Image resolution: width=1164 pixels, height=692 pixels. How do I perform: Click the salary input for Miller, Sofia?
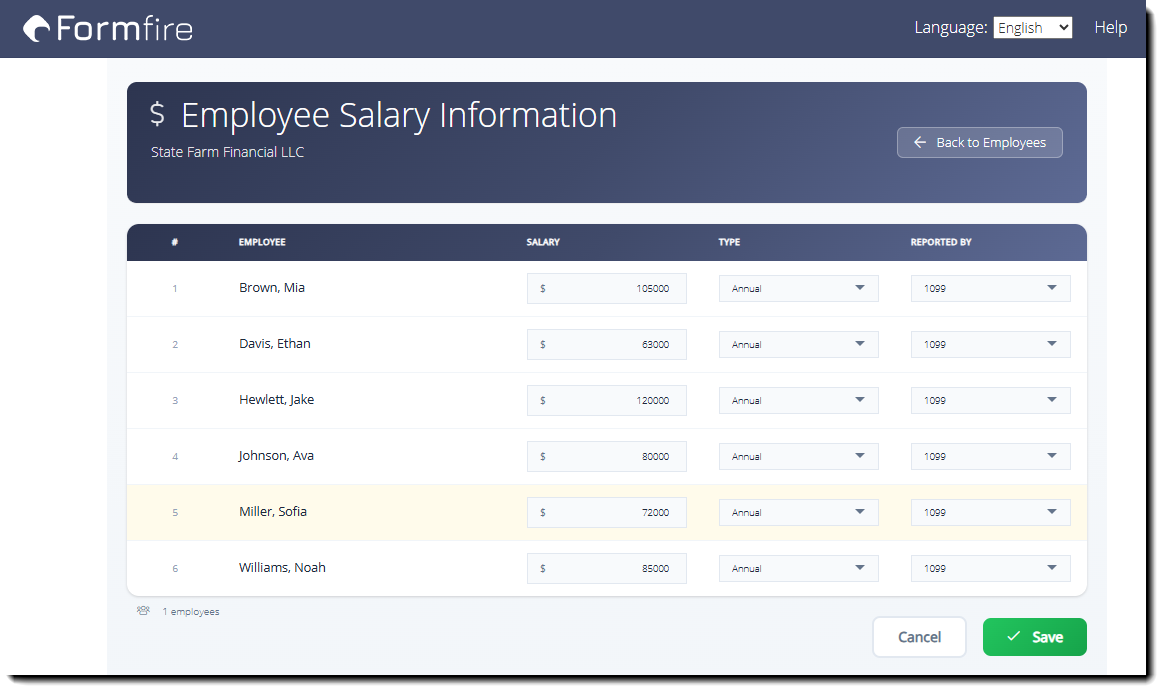[606, 512]
